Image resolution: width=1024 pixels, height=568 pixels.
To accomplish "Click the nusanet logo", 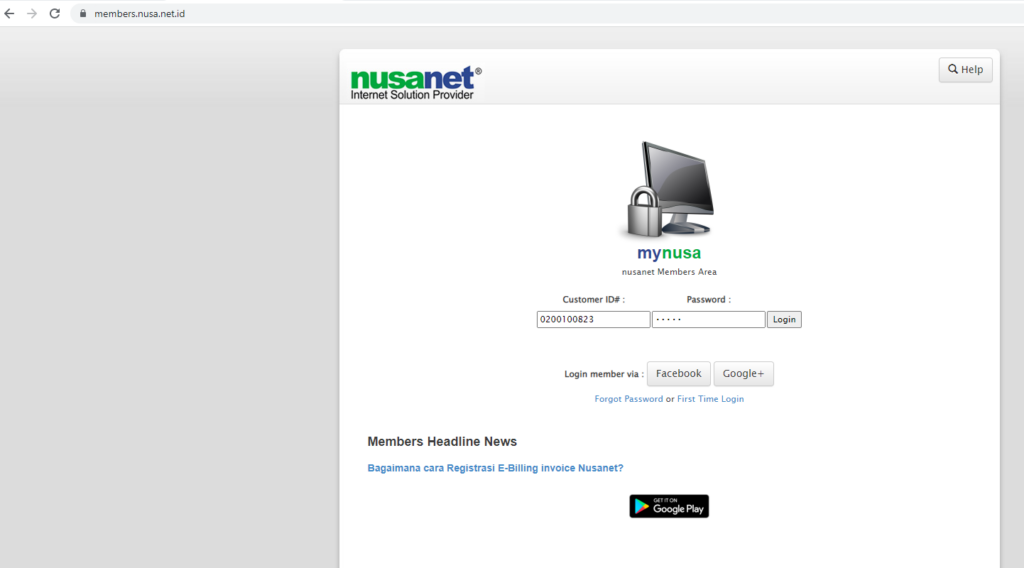I will pyautogui.click(x=416, y=83).
